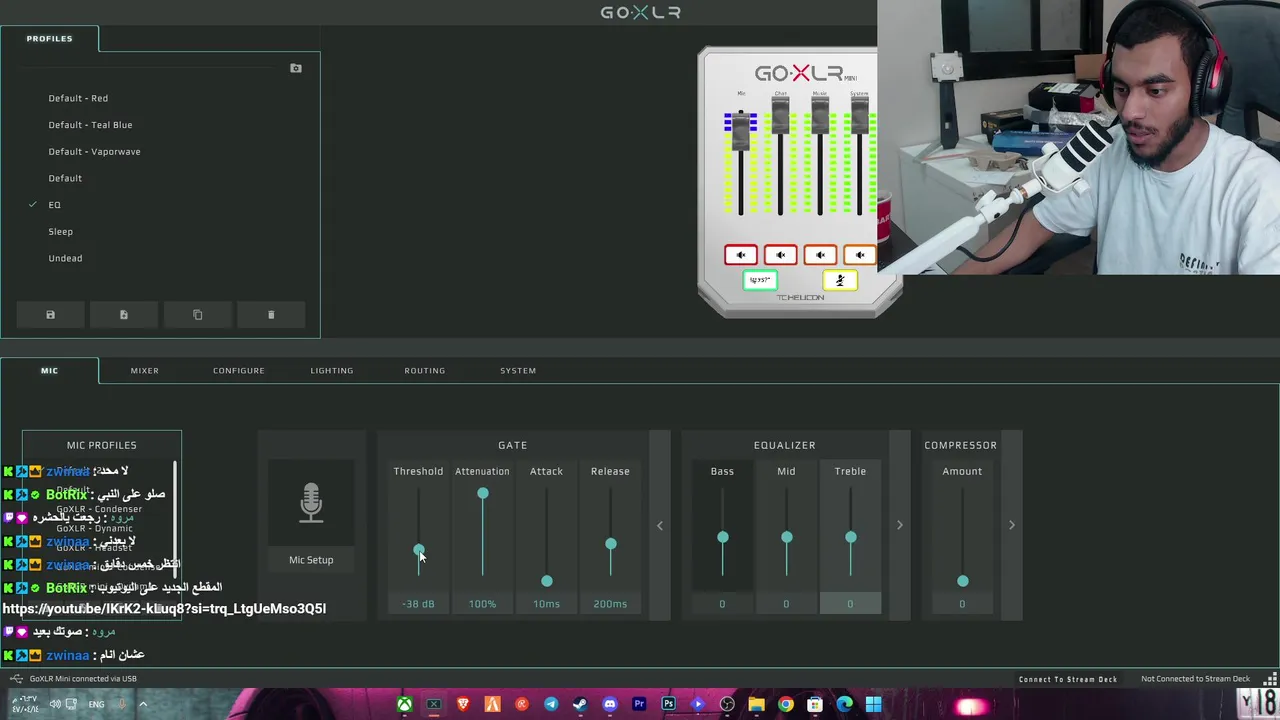Click the Threshold value -38 dB field
Viewport: 1280px width, 720px height.
pyautogui.click(x=418, y=604)
